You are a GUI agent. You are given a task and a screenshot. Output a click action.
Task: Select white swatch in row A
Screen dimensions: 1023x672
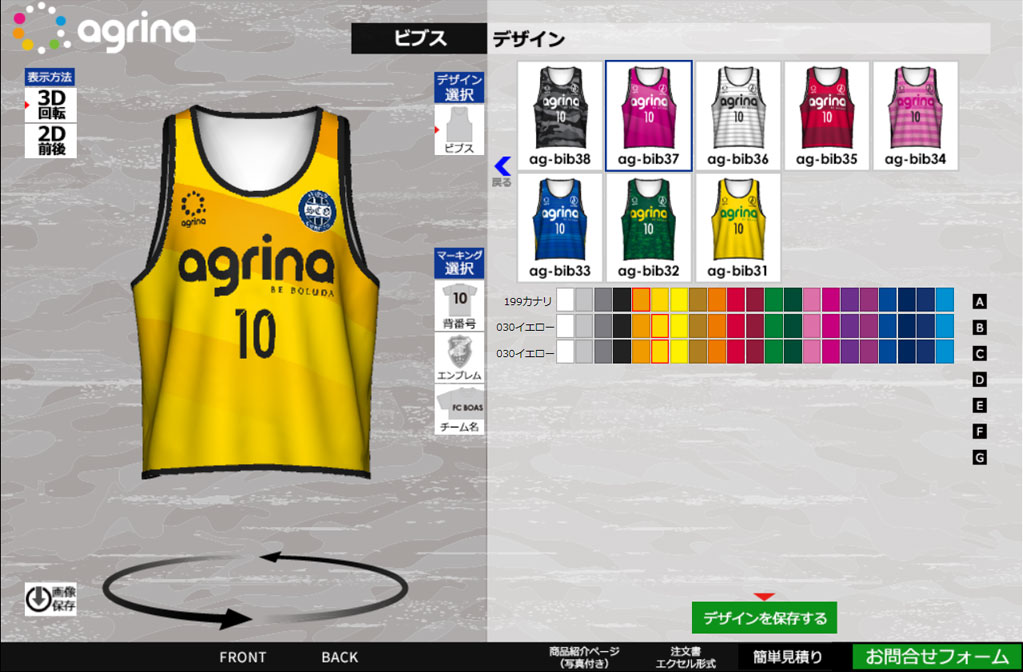click(x=566, y=300)
